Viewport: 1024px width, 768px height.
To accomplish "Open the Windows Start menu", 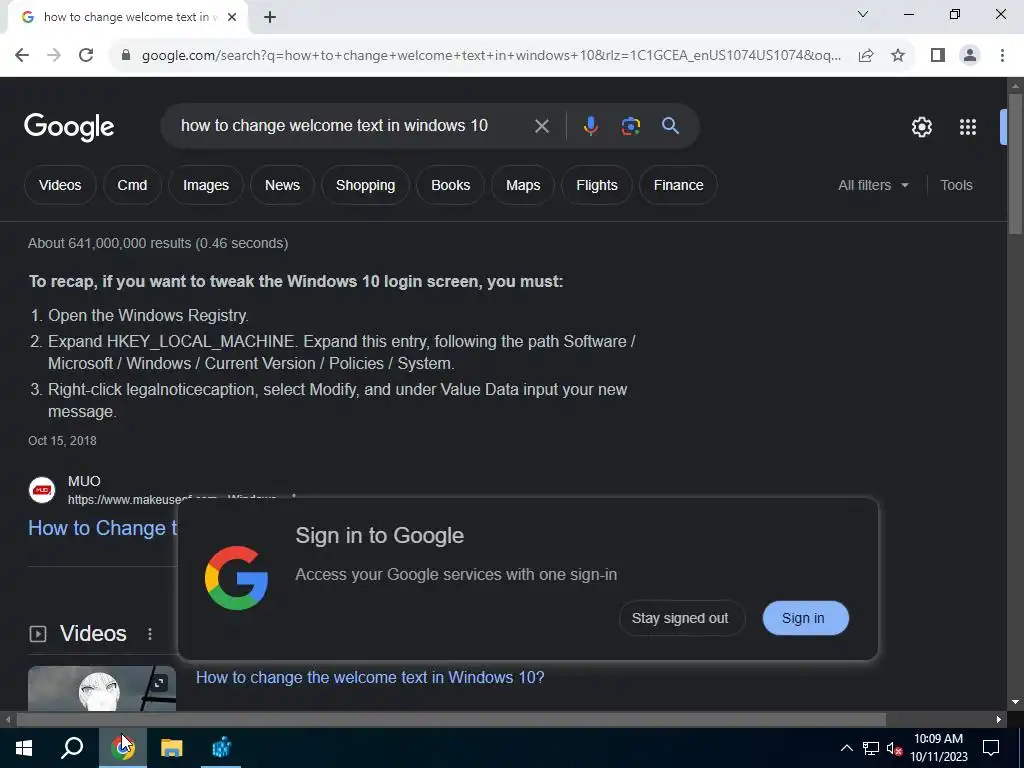I will click(24, 747).
